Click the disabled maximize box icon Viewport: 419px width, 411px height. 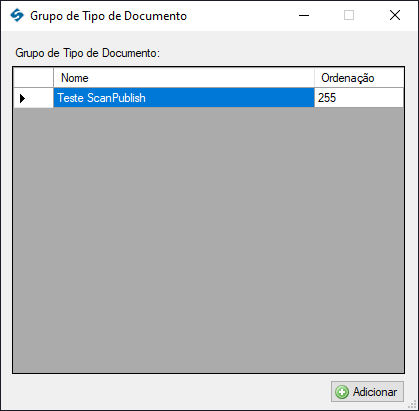coord(349,15)
